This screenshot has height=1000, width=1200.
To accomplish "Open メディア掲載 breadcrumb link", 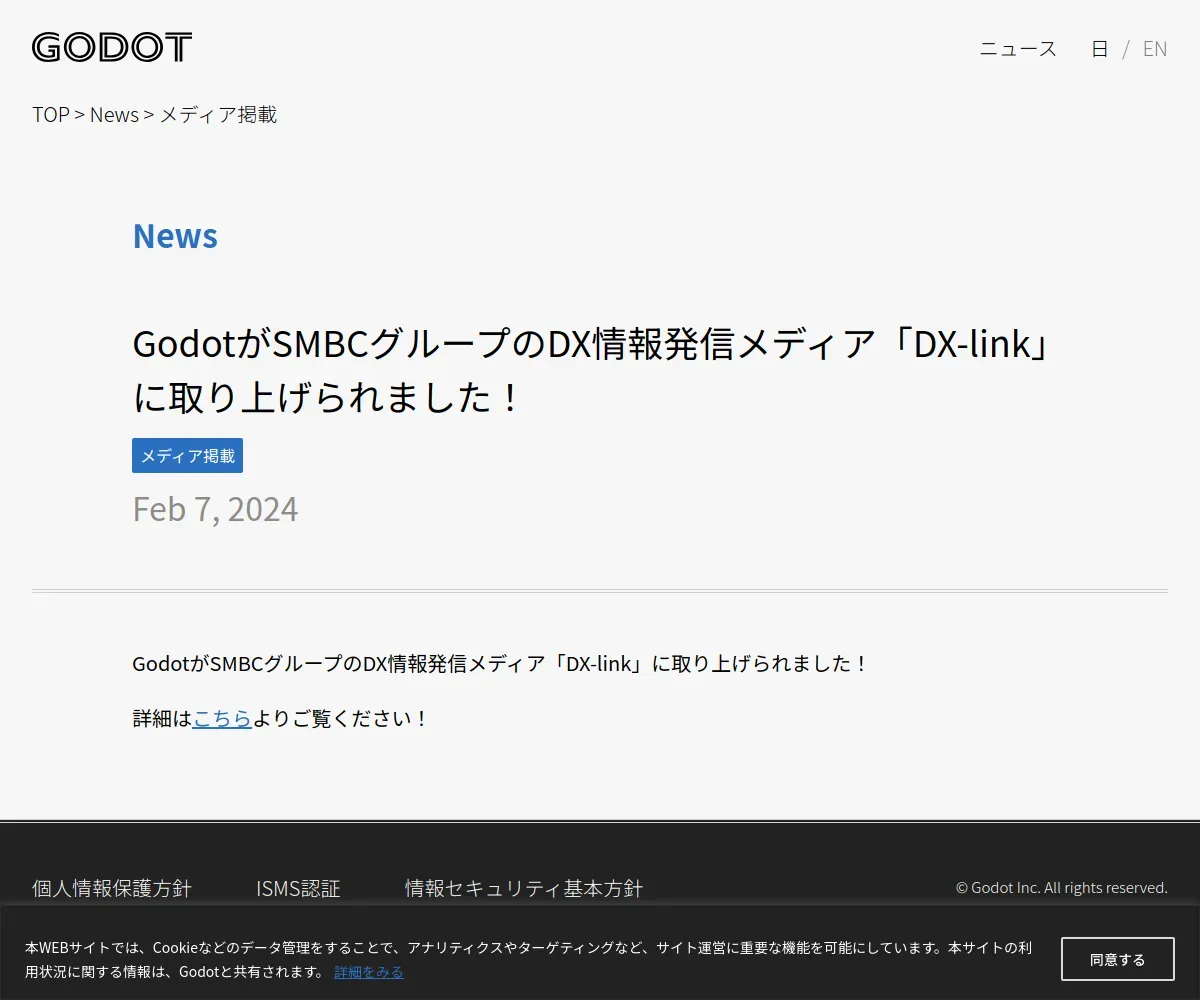I will point(218,114).
